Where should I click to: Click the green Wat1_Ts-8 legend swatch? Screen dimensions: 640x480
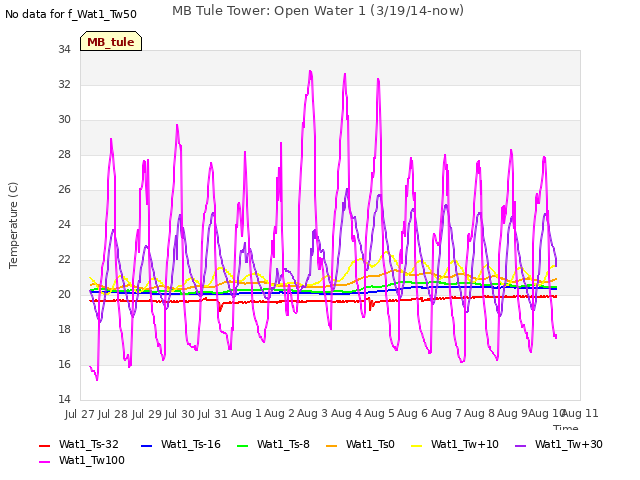[242, 446]
